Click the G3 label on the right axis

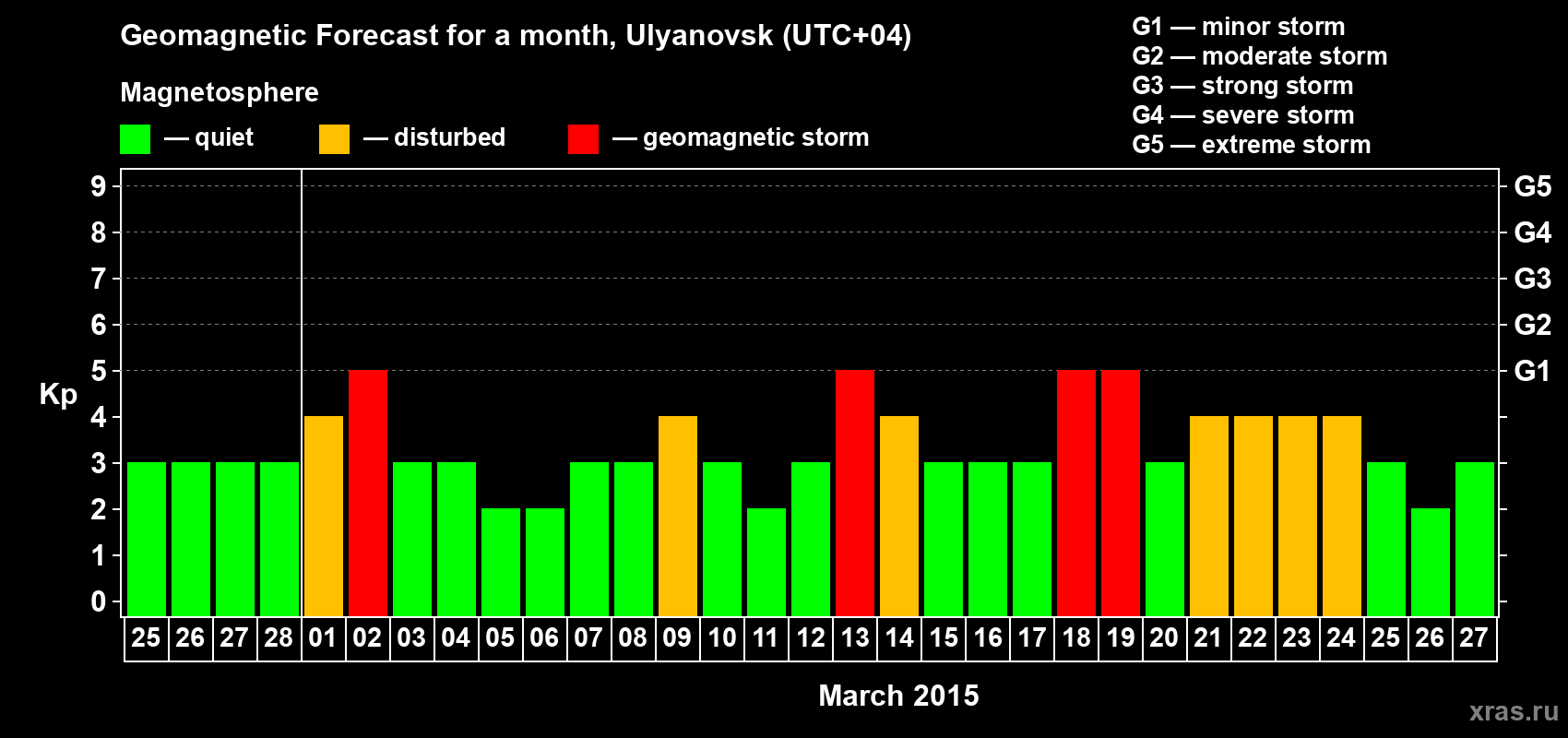pos(1532,279)
